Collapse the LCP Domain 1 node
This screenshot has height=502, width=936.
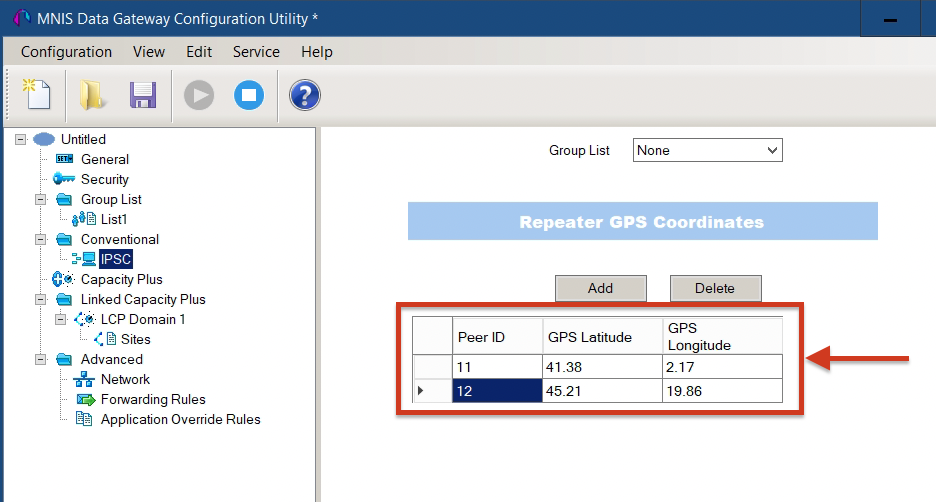pyautogui.click(x=60, y=319)
